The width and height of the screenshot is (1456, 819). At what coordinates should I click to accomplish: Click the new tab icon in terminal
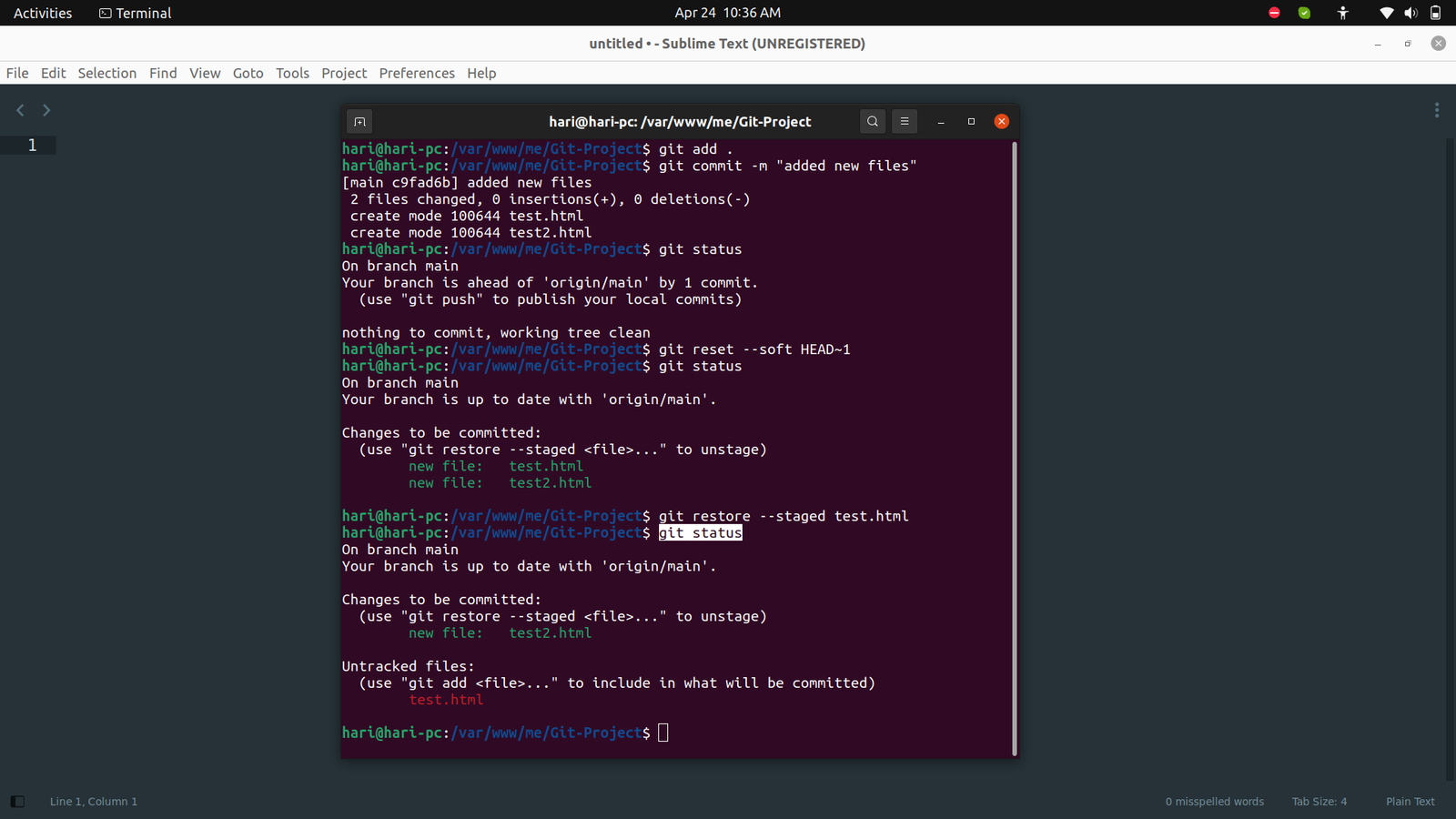(359, 122)
